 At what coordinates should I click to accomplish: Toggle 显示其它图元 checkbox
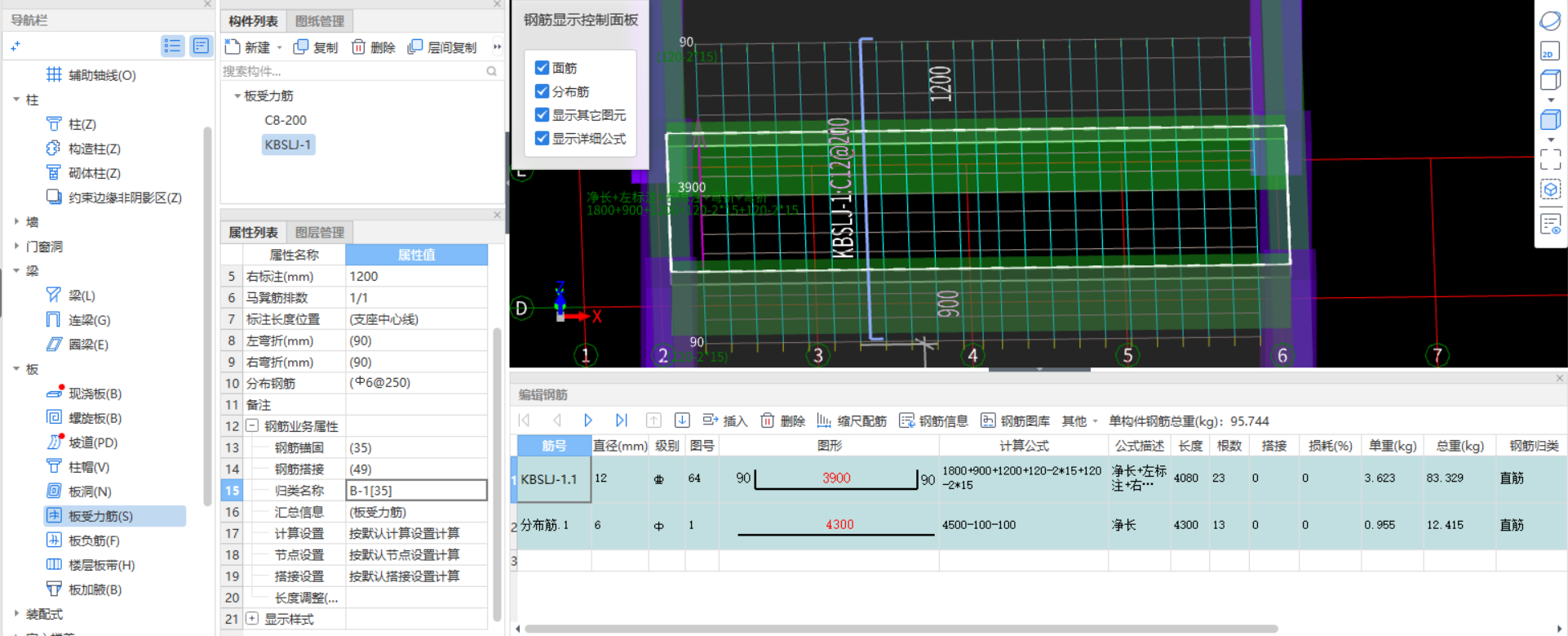coord(542,115)
